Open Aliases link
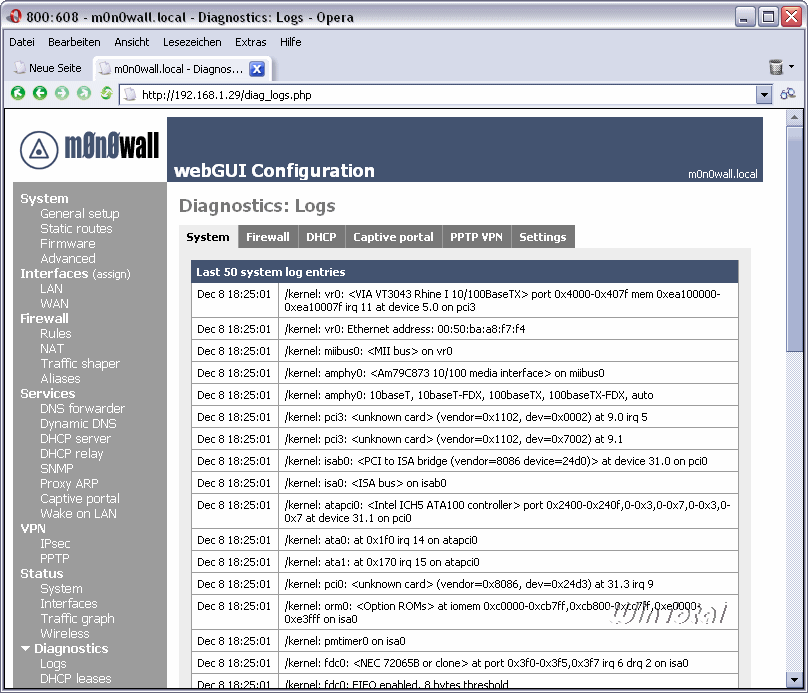This screenshot has width=808, height=693. (x=60, y=378)
